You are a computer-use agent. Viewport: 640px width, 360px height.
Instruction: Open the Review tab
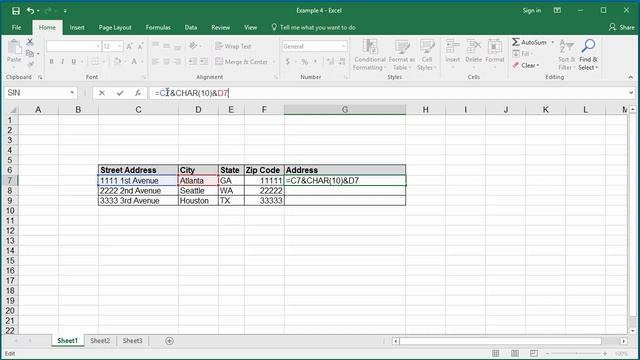pos(220,27)
